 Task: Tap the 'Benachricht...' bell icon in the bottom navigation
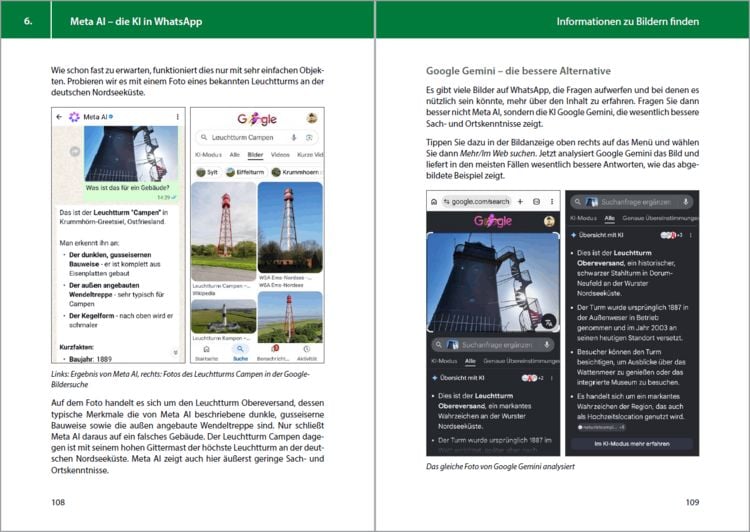274,353
